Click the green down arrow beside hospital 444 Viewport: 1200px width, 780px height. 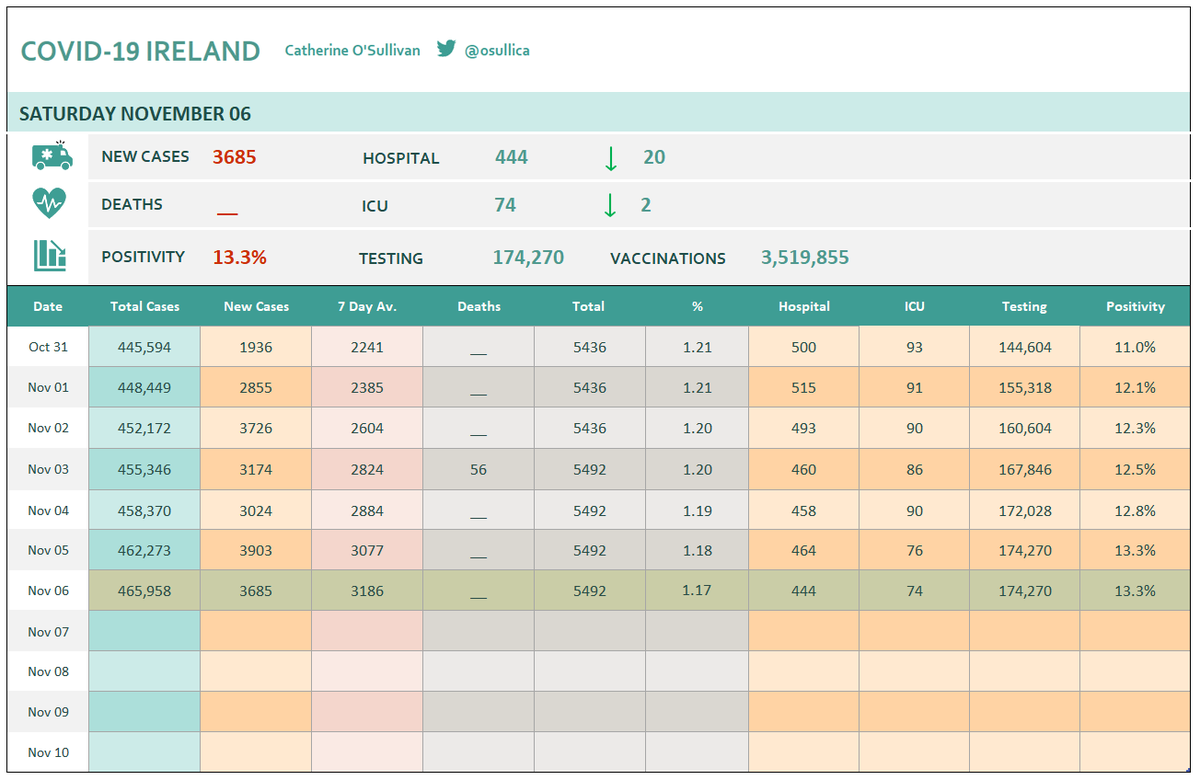610,158
